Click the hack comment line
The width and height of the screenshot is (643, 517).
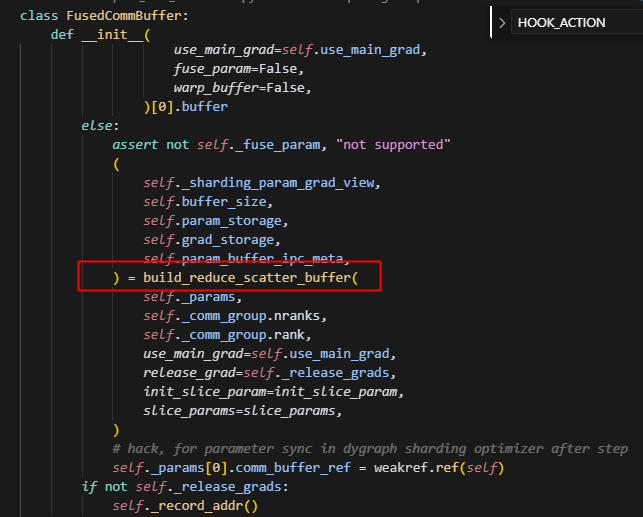coord(370,449)
